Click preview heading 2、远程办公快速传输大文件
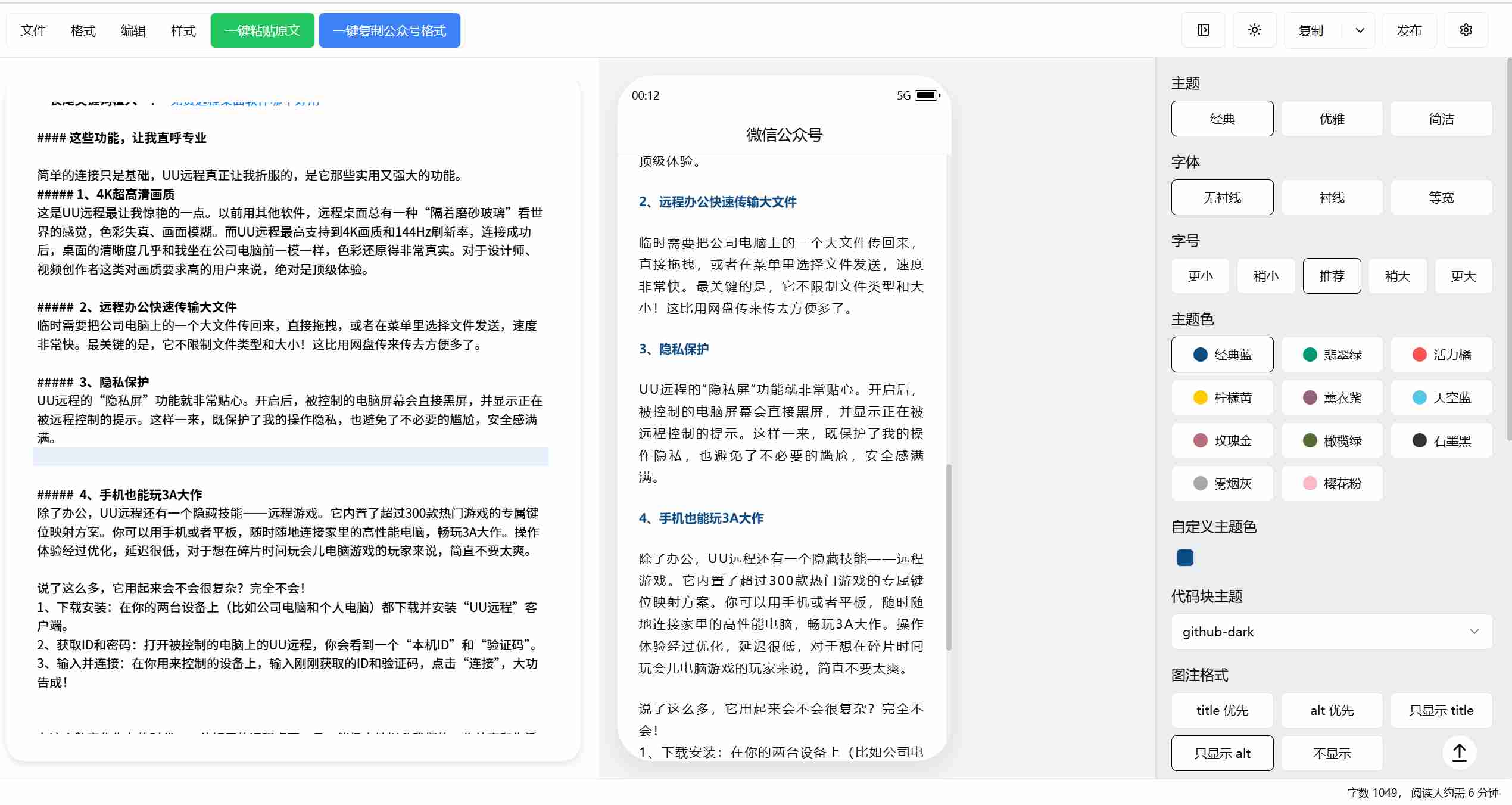Image resolution: width=1512 pixels, height=805 pixels. (718, 202)
